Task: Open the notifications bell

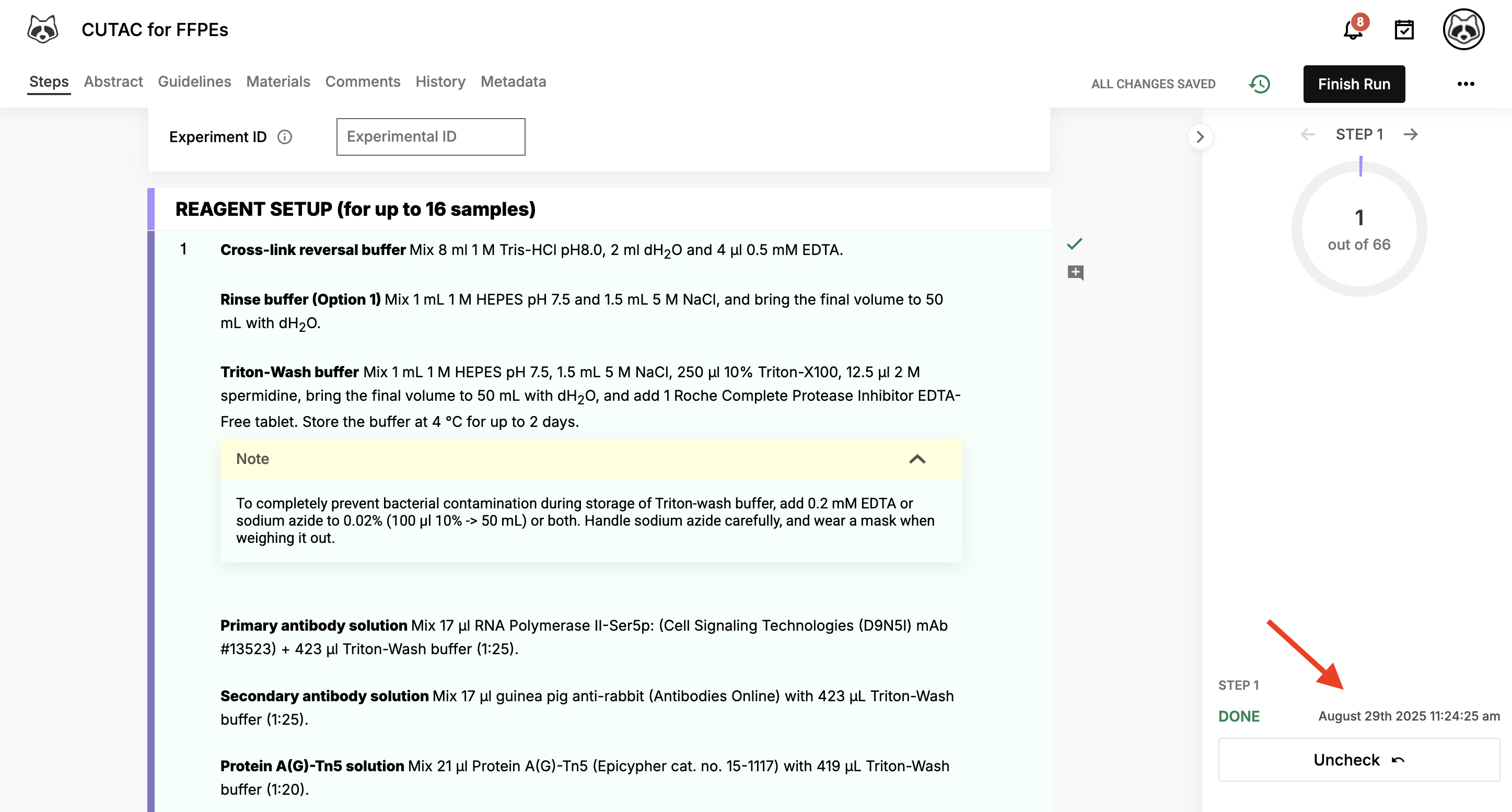Action: tap(1352, 29)
